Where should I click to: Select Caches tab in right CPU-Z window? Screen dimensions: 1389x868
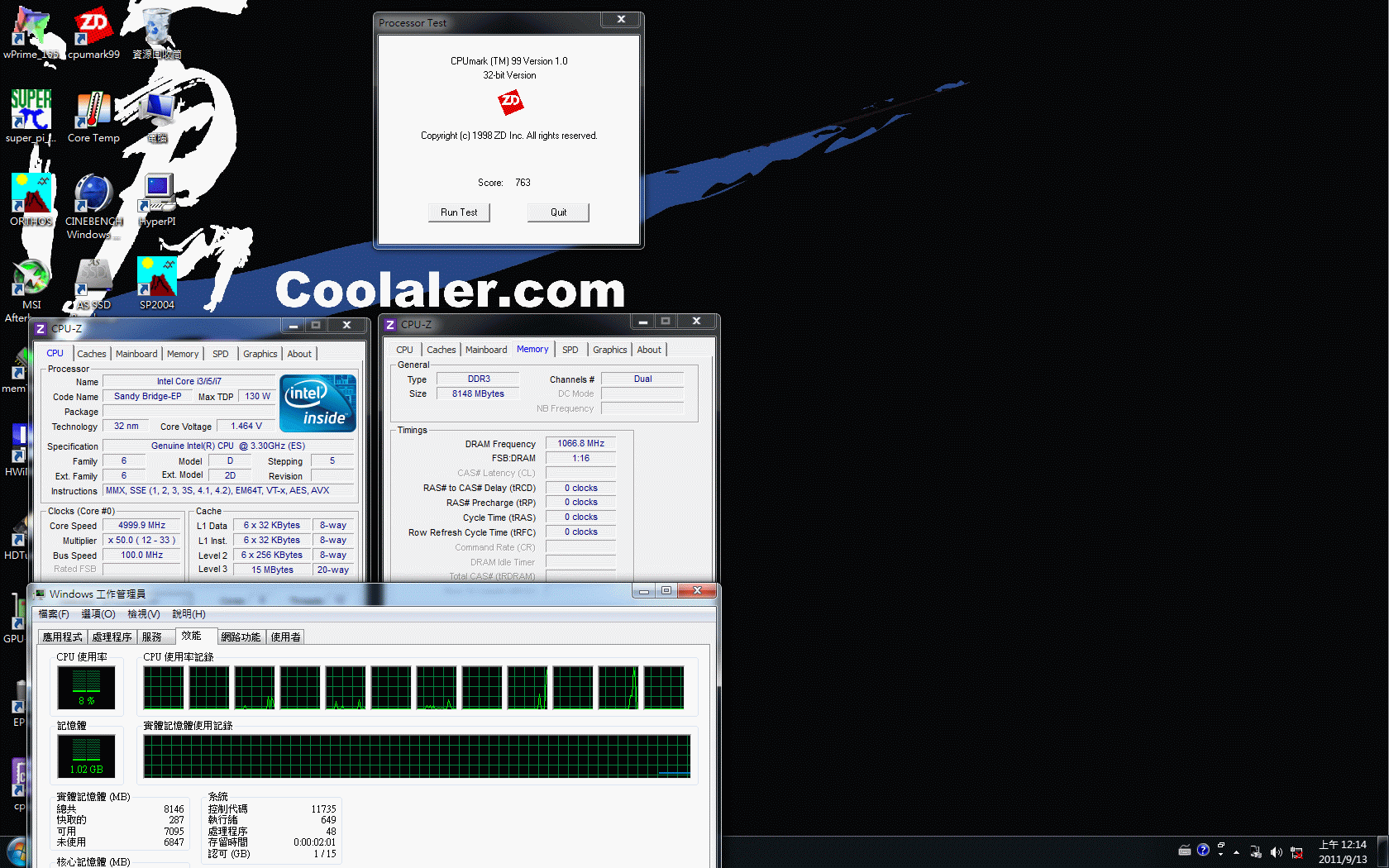click(442, 350)
